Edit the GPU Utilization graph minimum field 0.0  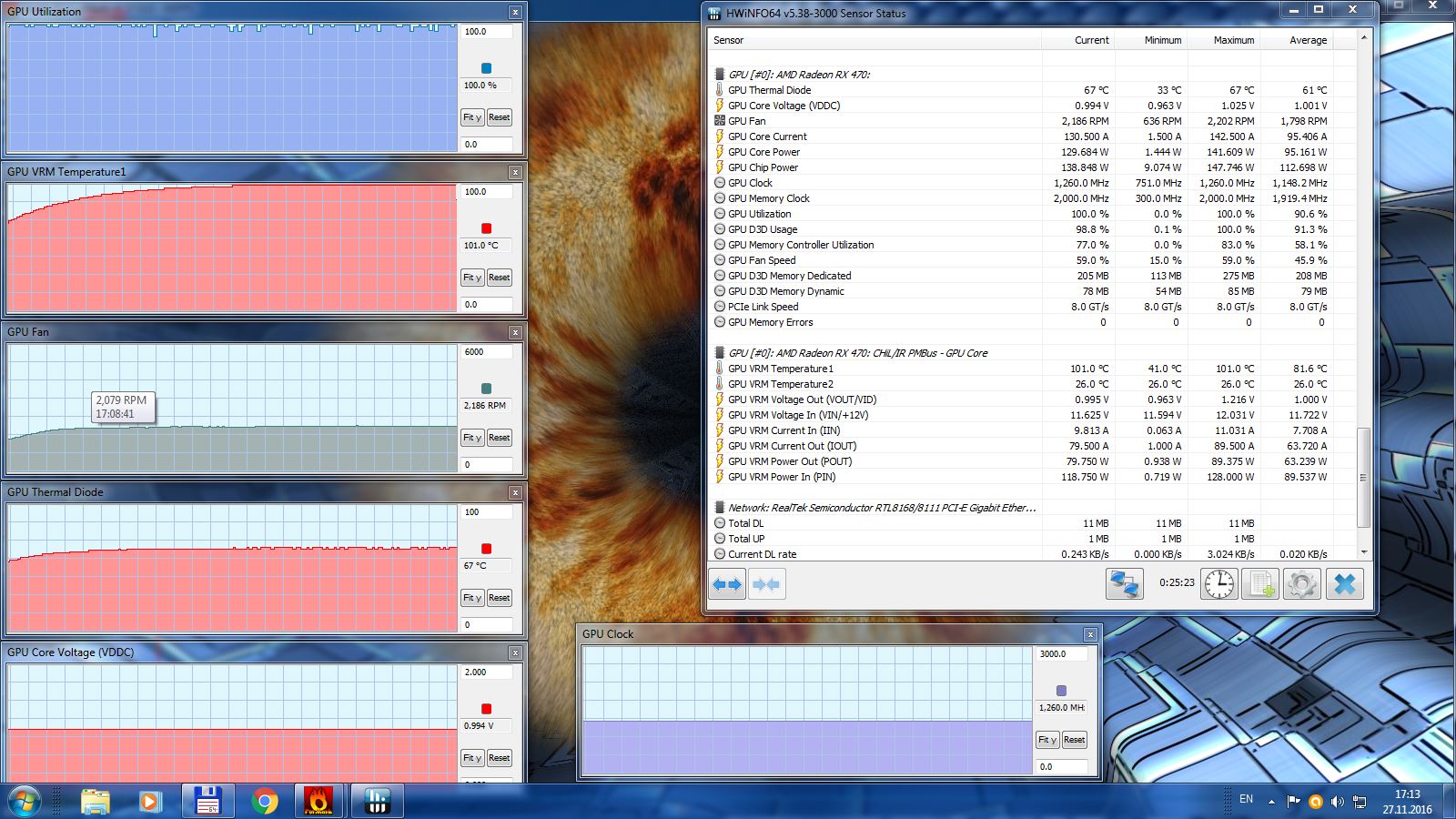point(487,145)
